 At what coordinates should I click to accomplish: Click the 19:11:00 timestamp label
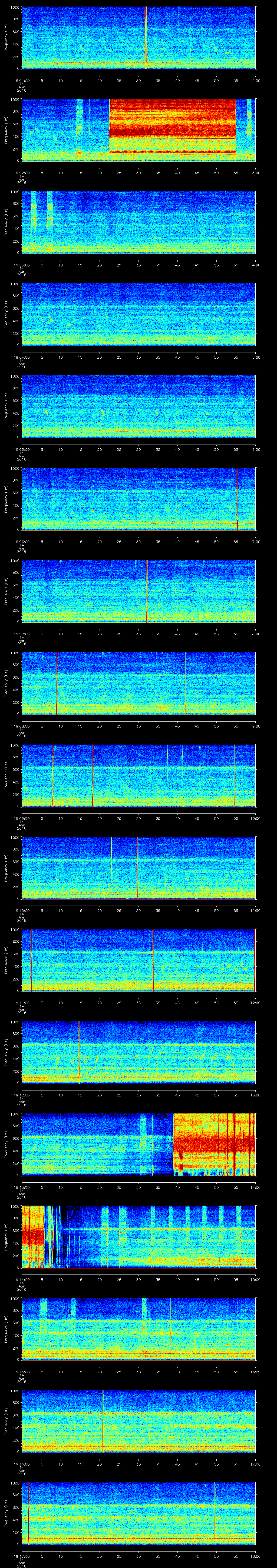tap(21, 1003)
